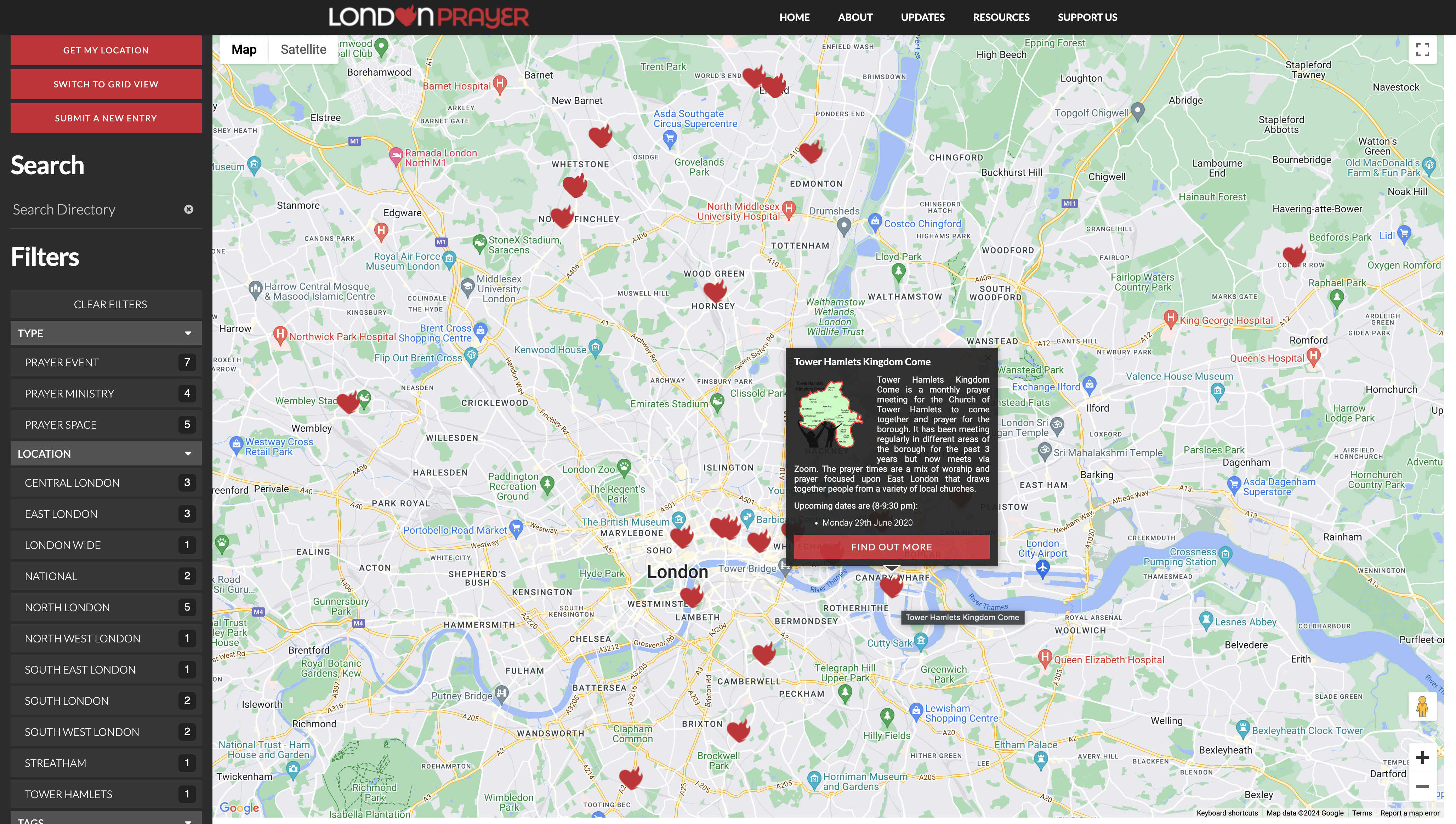This screenshot has width=1456, height=824.
Task: Click the zoom in plus button
Action: [1422, 758]
